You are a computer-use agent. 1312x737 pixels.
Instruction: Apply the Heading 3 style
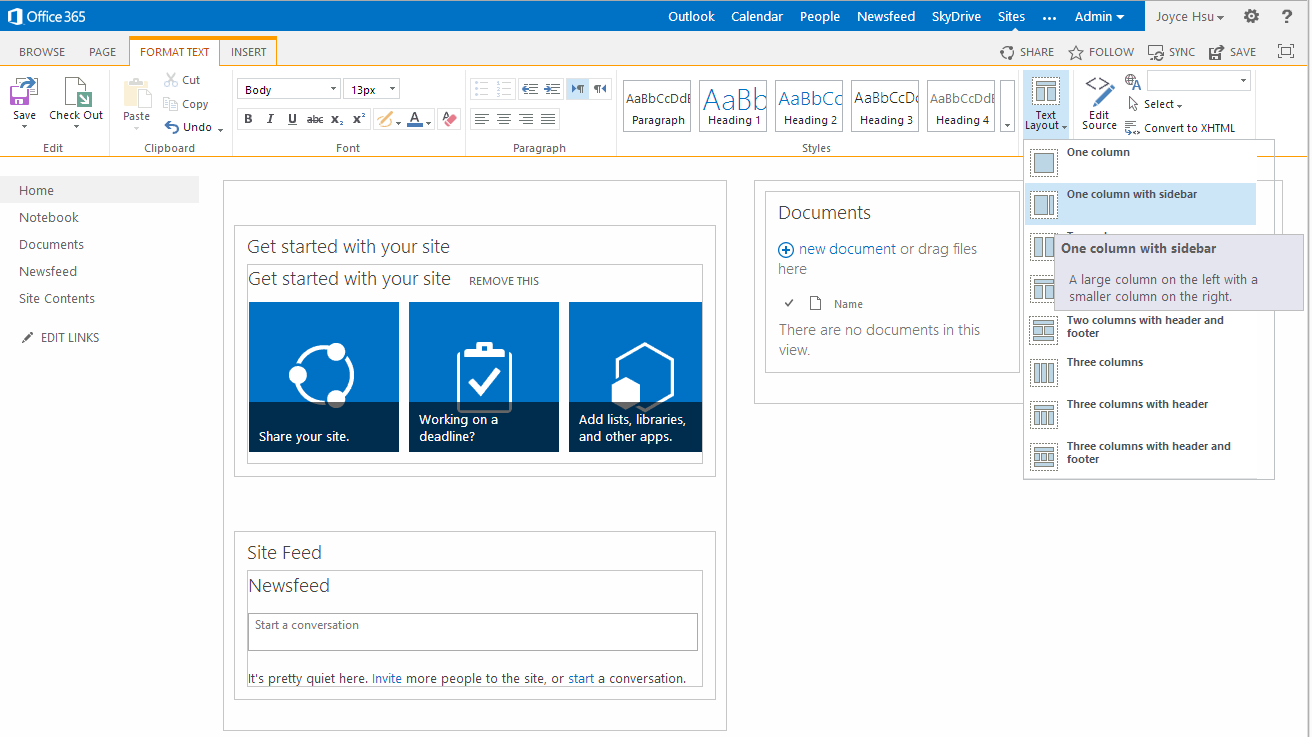click(886, 106)
